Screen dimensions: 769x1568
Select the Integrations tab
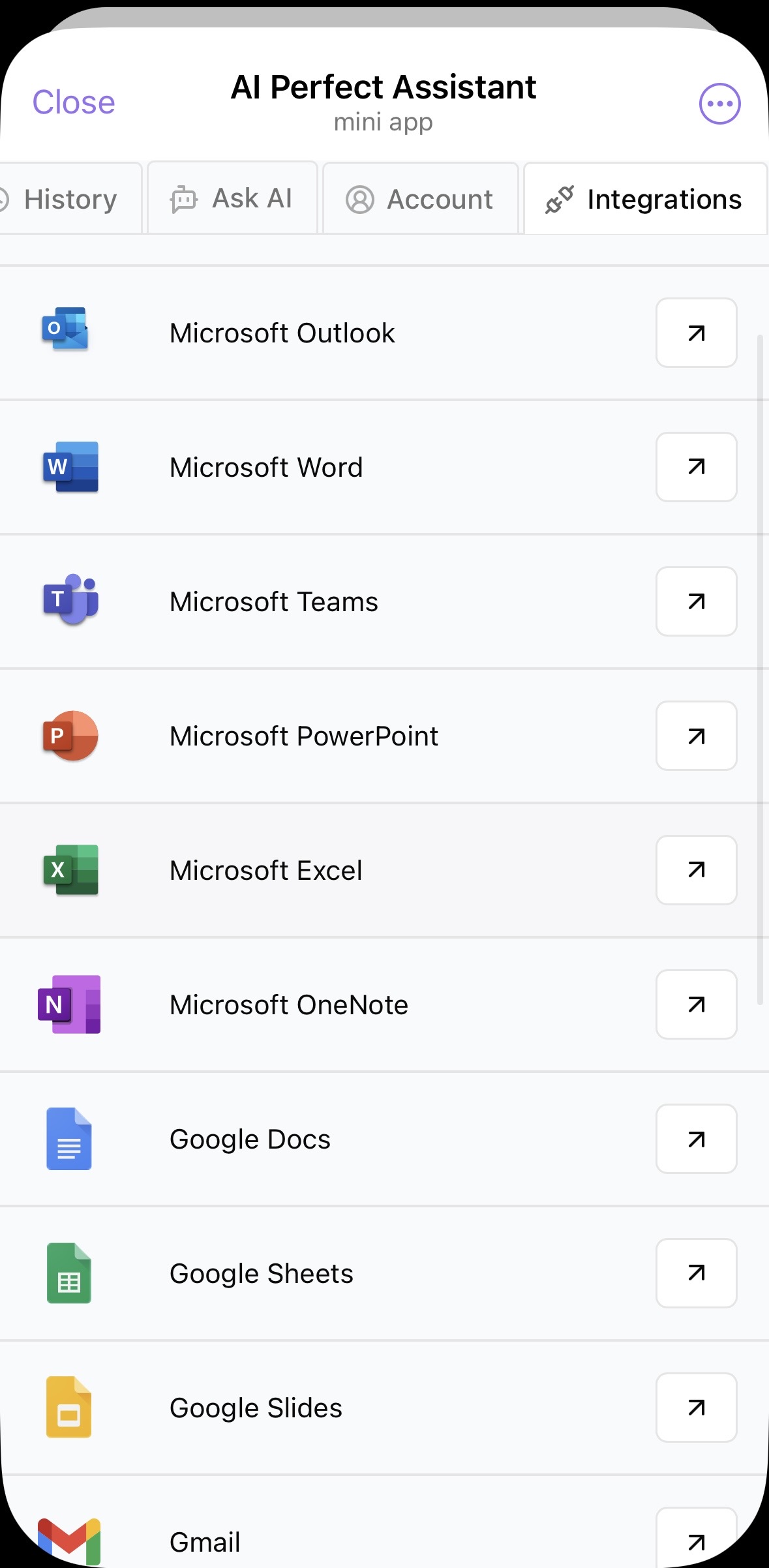tap(645, 199)
